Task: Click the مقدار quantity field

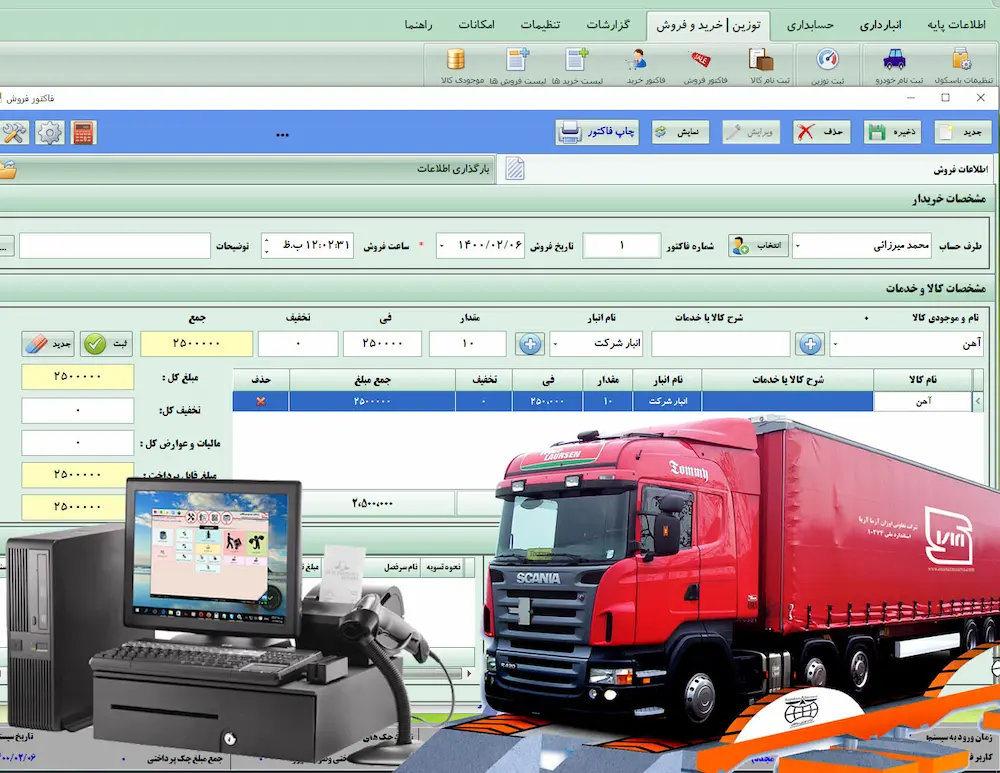Action: [467, 344]
